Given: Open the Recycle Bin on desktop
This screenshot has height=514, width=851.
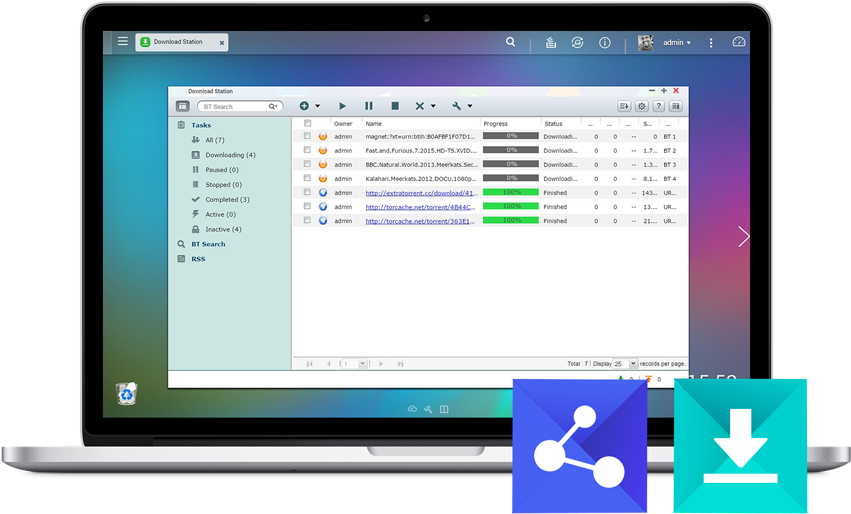Looking at the screenshot, I should point(127,394).
